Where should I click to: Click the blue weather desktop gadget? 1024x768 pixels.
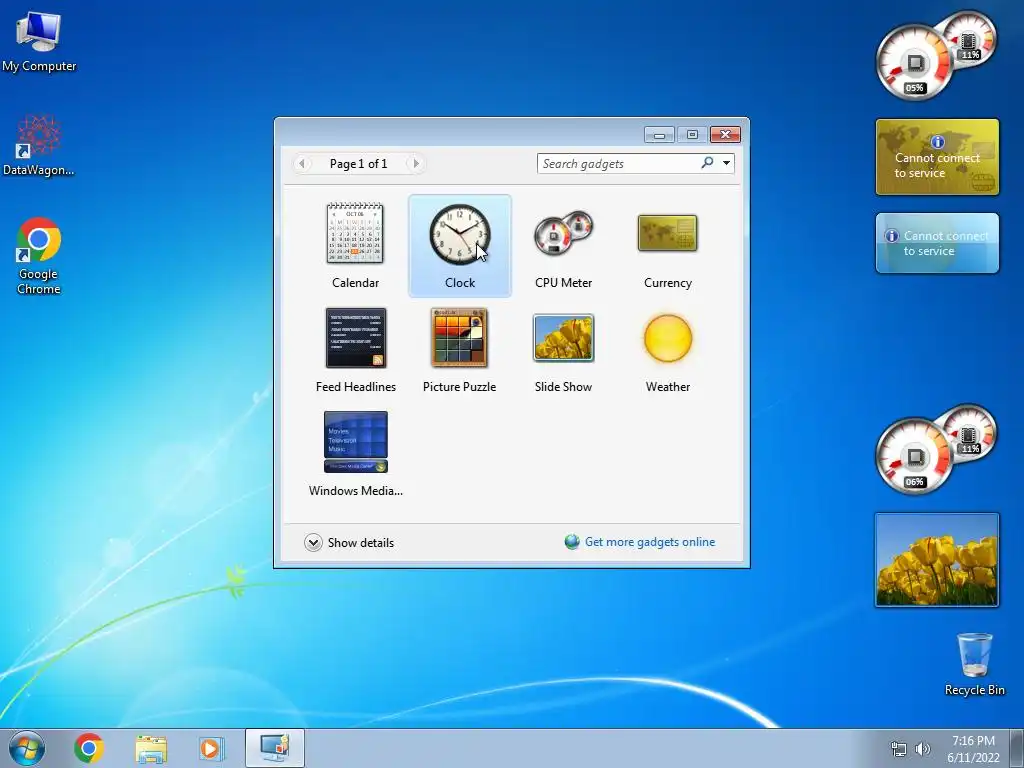[937, 243]
